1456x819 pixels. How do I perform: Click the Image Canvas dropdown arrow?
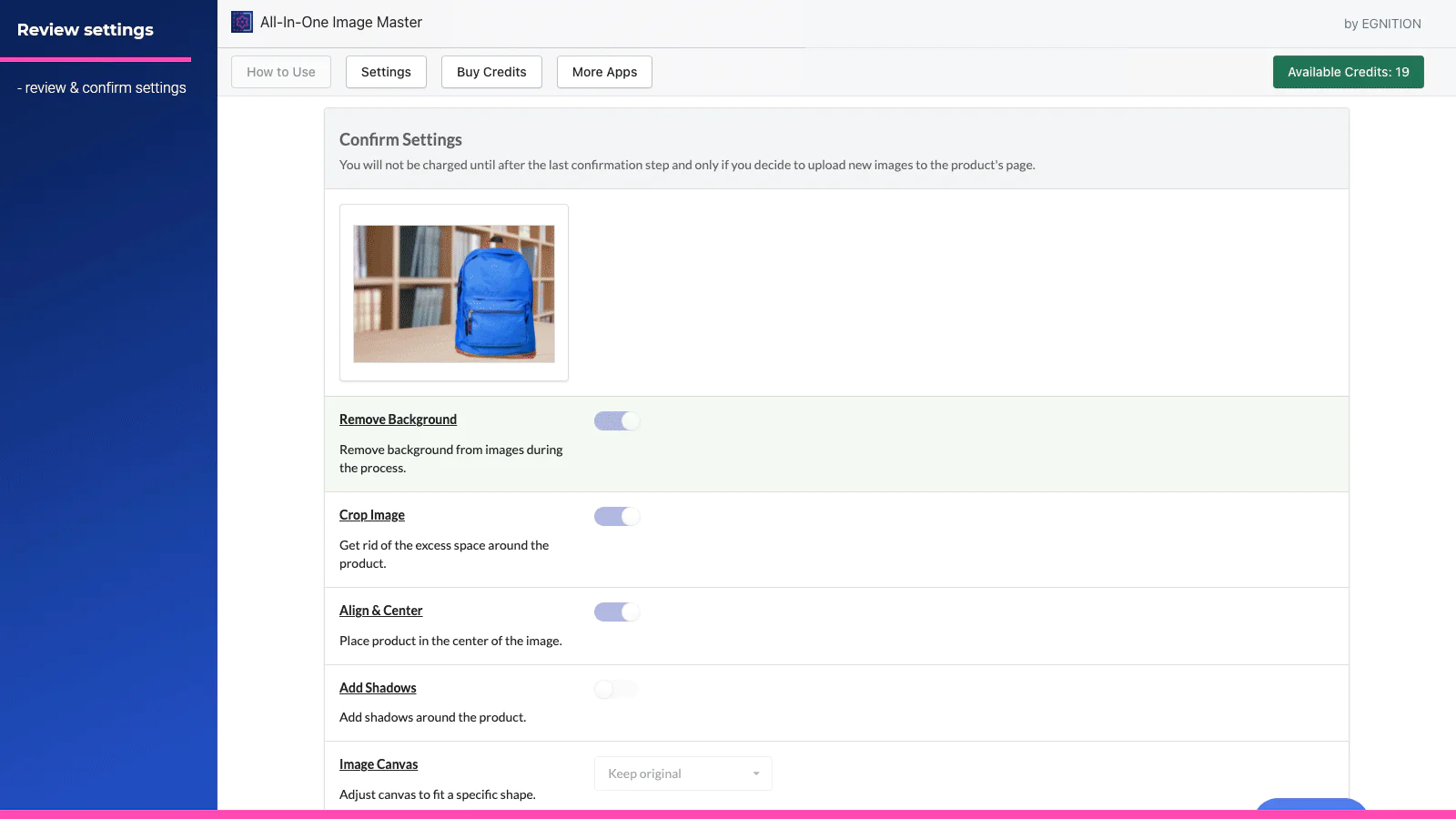755,773
